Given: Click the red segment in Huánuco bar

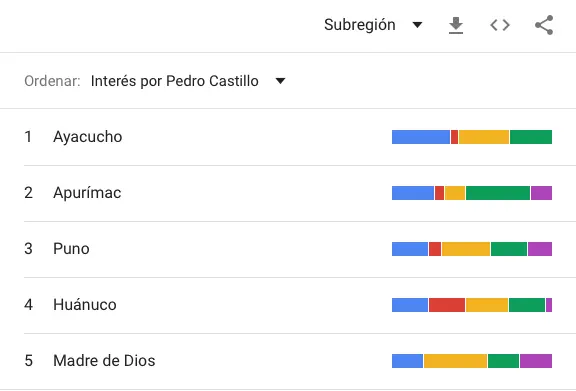Looking at the screenshot, I should [x=447, y=305].
